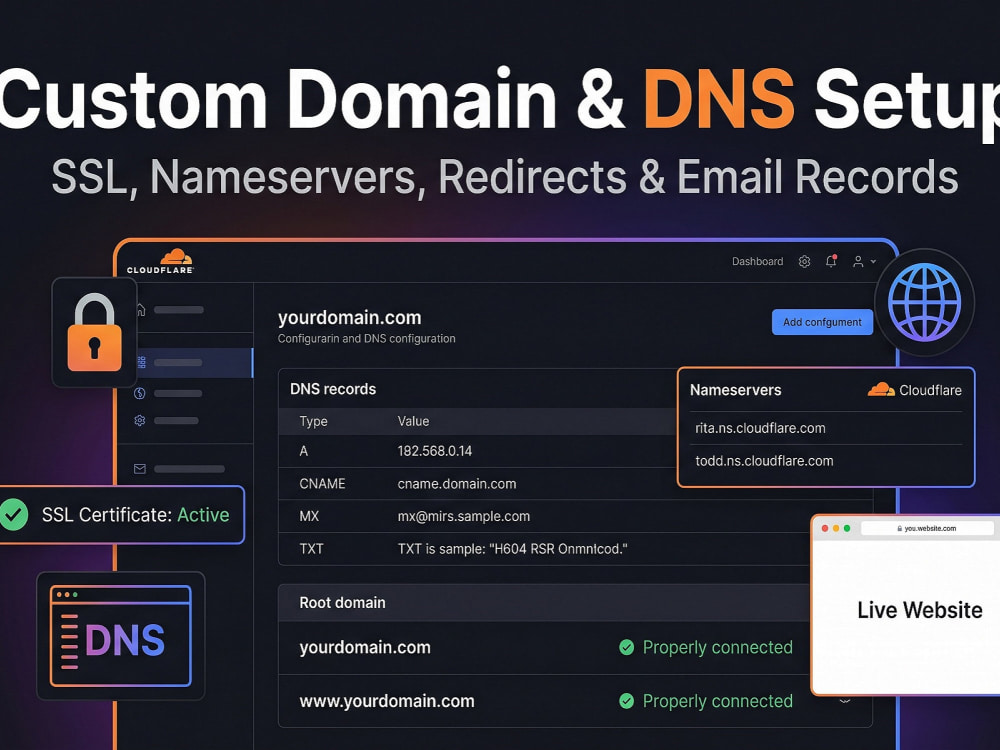Image resolution: width=1000 pixels, height=750 pixels.
Task: Click the blue globe icon
Action: (x=925, y=302)
